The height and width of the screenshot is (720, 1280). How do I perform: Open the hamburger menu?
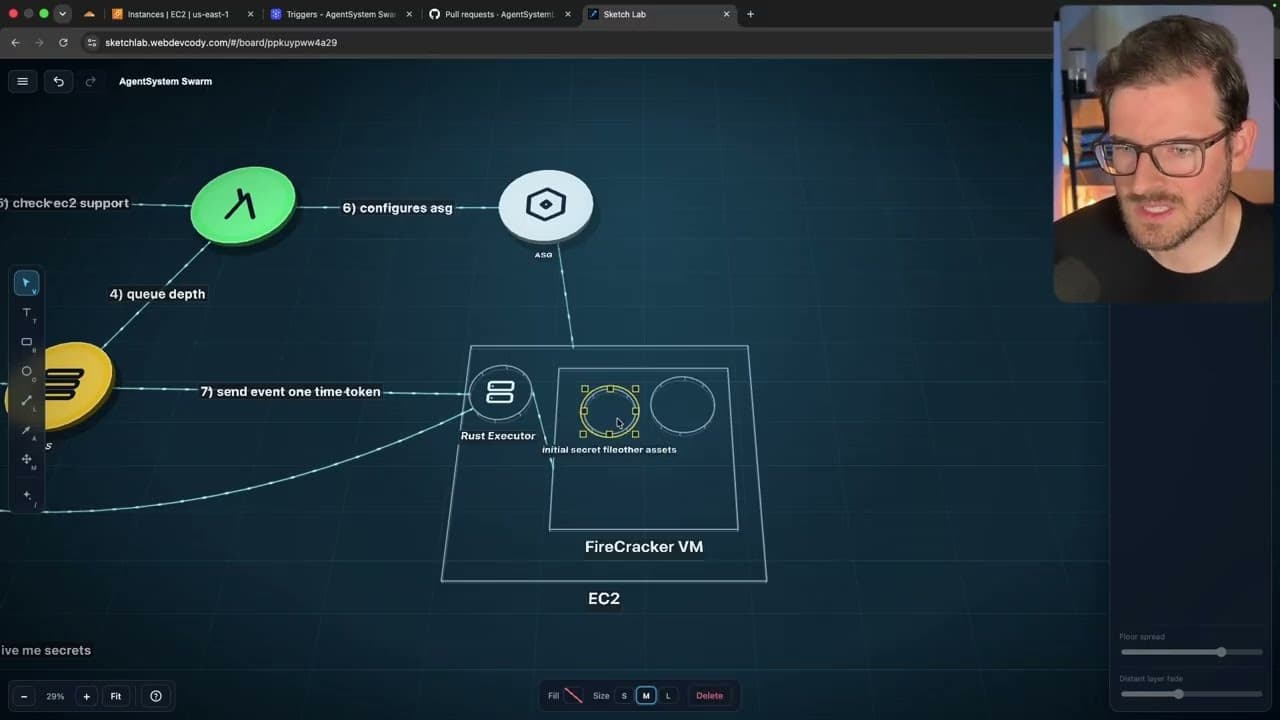[x=22, y=81]
